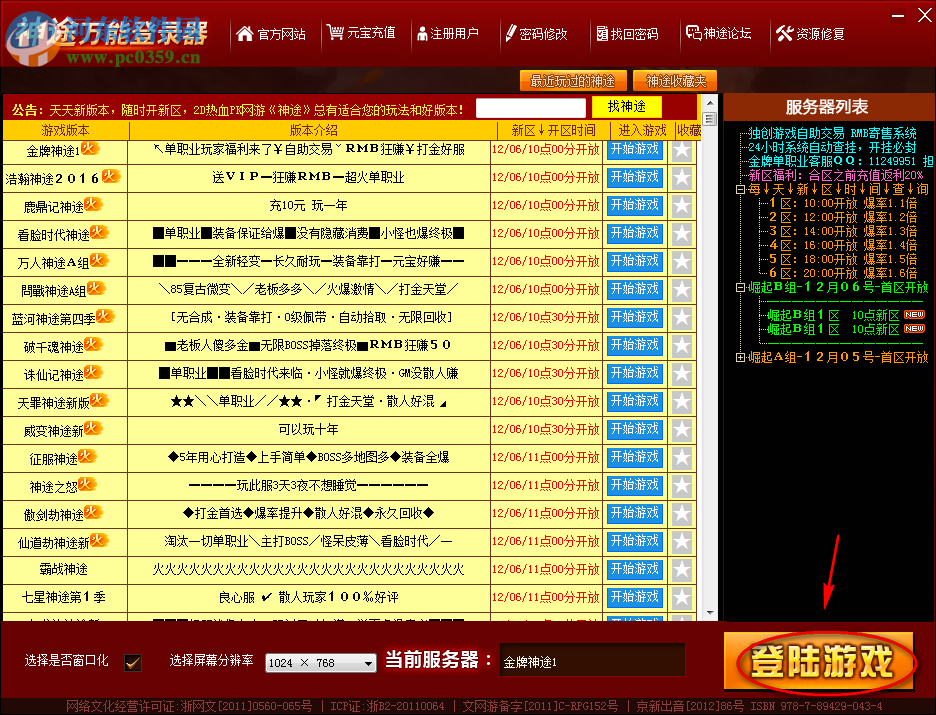Star the 诛仙记神途 row
This screenshot has width=936, height=715.
(682, 374)
